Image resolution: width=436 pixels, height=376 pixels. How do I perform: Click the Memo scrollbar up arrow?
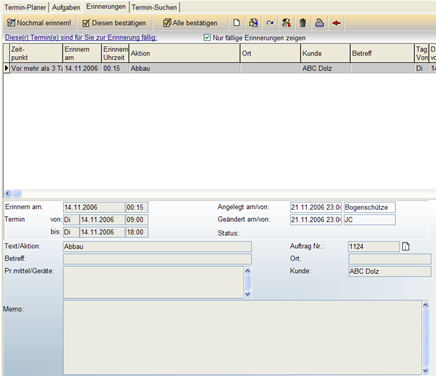click(x=426, y=305)
